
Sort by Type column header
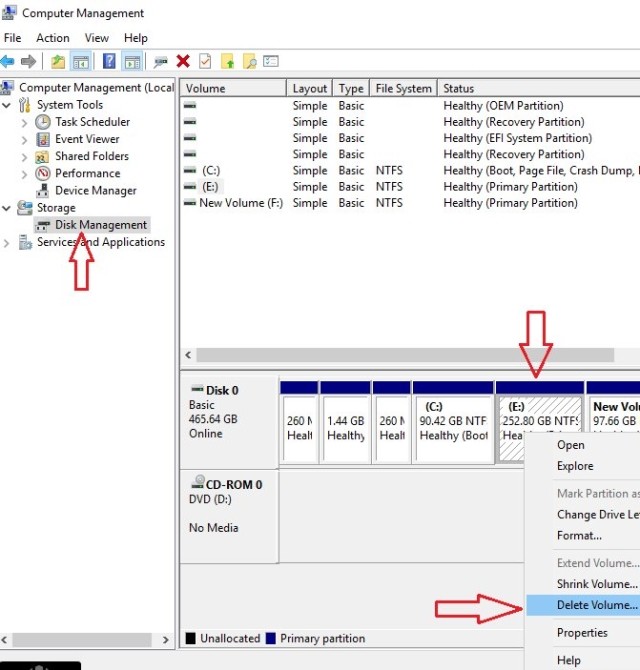[351, 88]
